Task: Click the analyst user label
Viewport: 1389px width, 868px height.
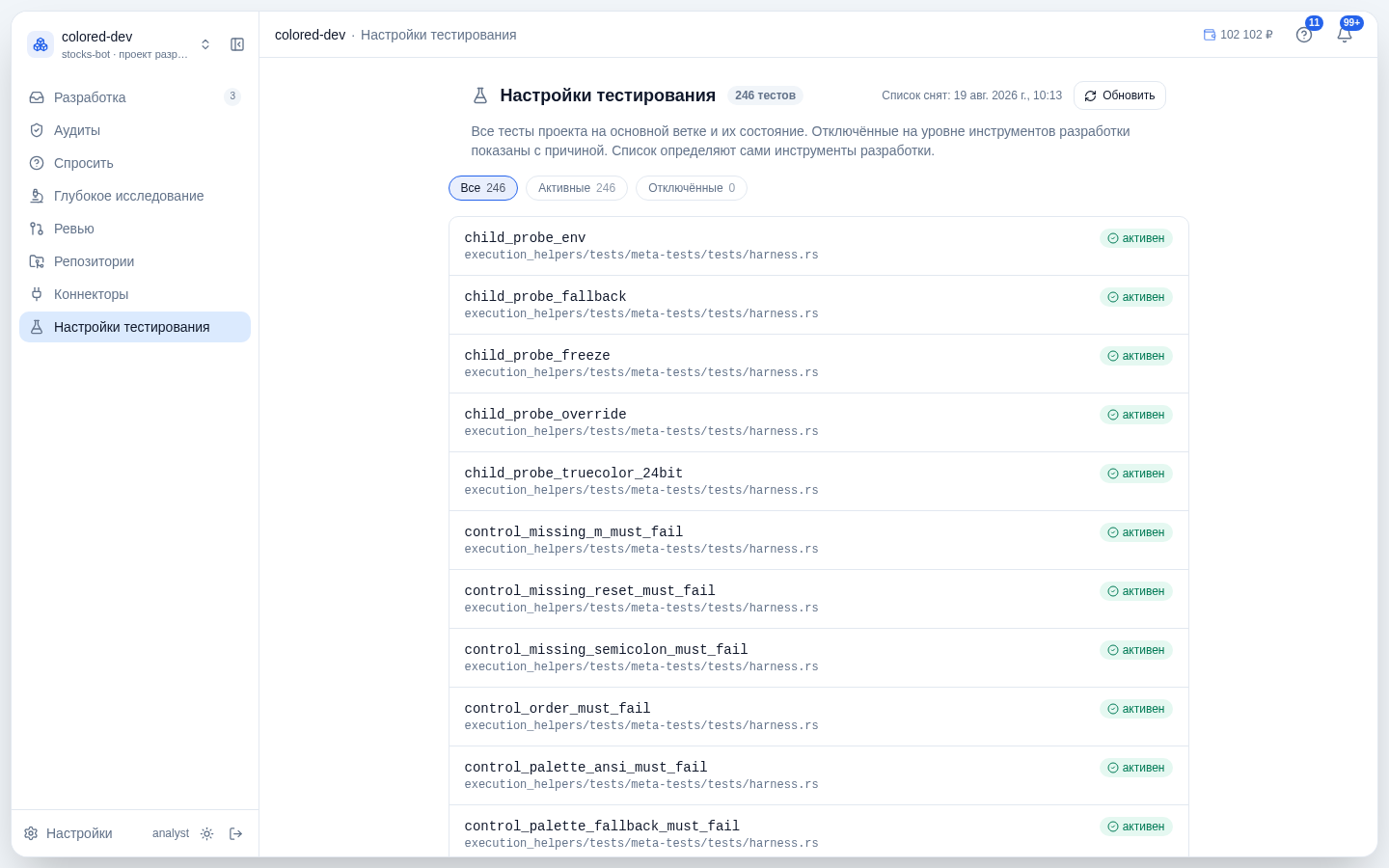Action: click(x=171, y=833)
